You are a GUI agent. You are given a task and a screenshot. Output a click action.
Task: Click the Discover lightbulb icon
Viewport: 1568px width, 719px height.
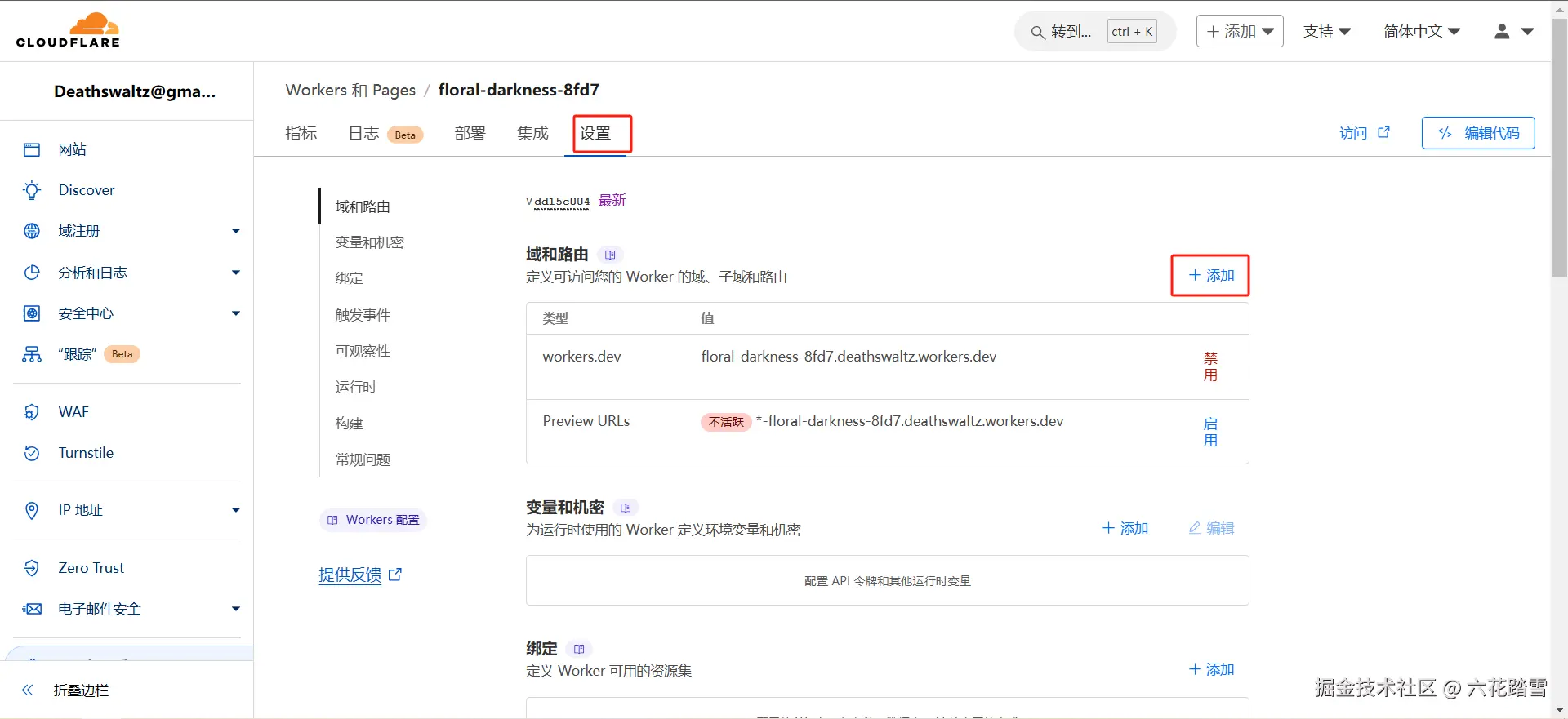click(32, 190)
